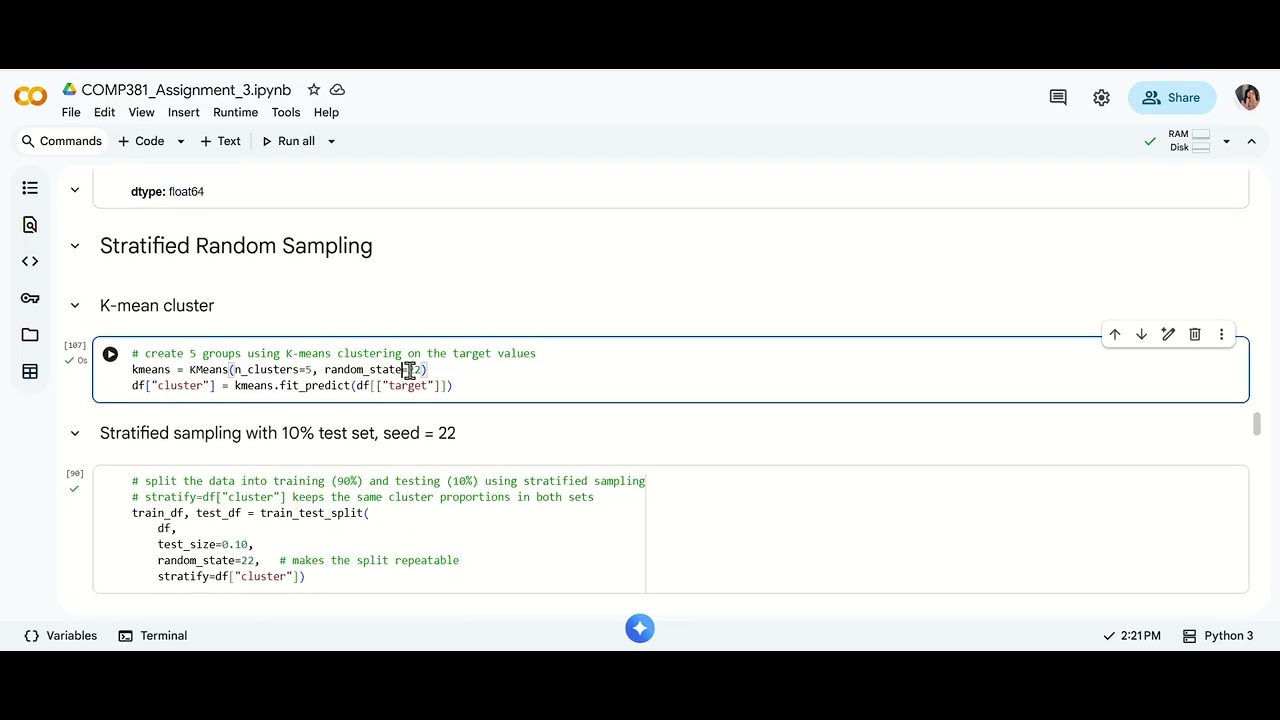Click the RAM usage bar

(x=1201, y=134)
